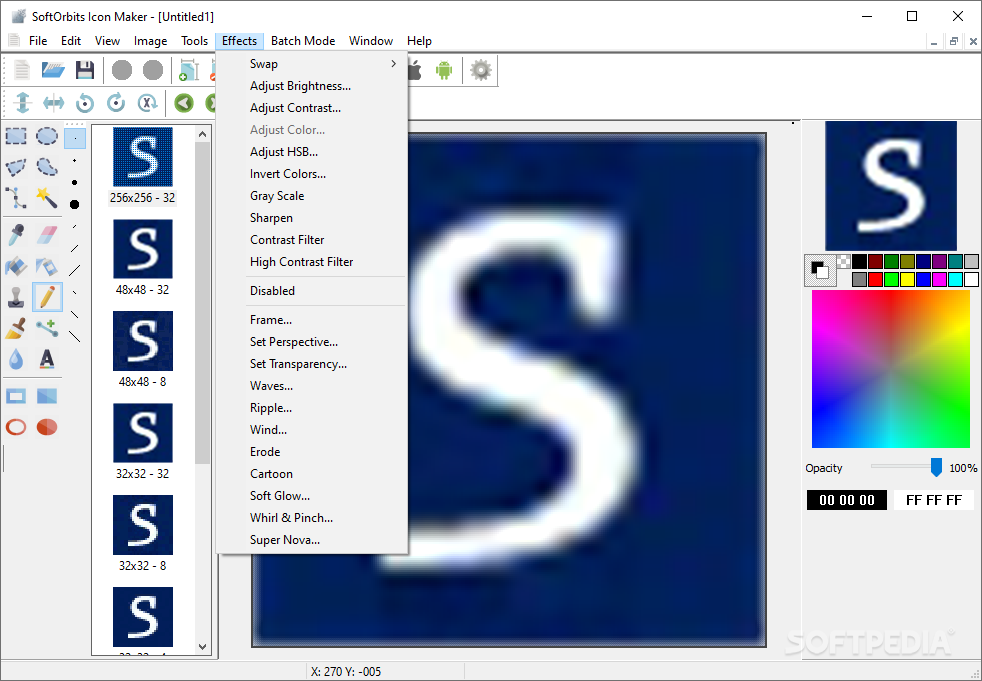The image size is (982, 681).
Task: Save with the floppy disk icon
Action: (x=85, y=70)
